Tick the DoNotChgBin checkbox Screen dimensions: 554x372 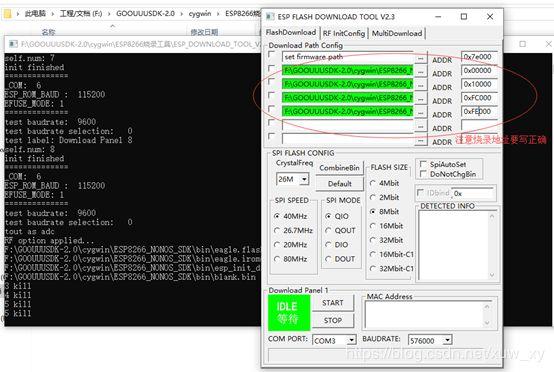tap(423, 174)
